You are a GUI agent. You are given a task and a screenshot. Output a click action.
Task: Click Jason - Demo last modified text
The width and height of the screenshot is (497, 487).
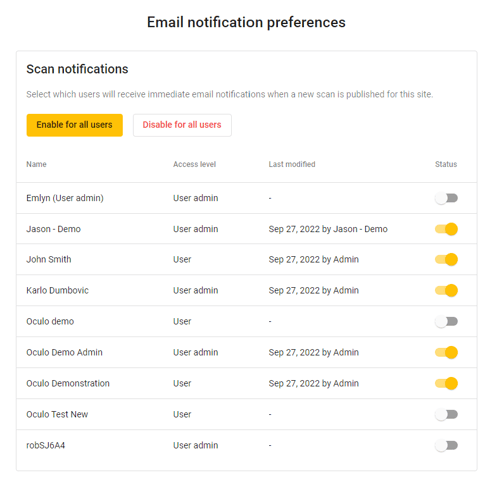click(328, 229)
